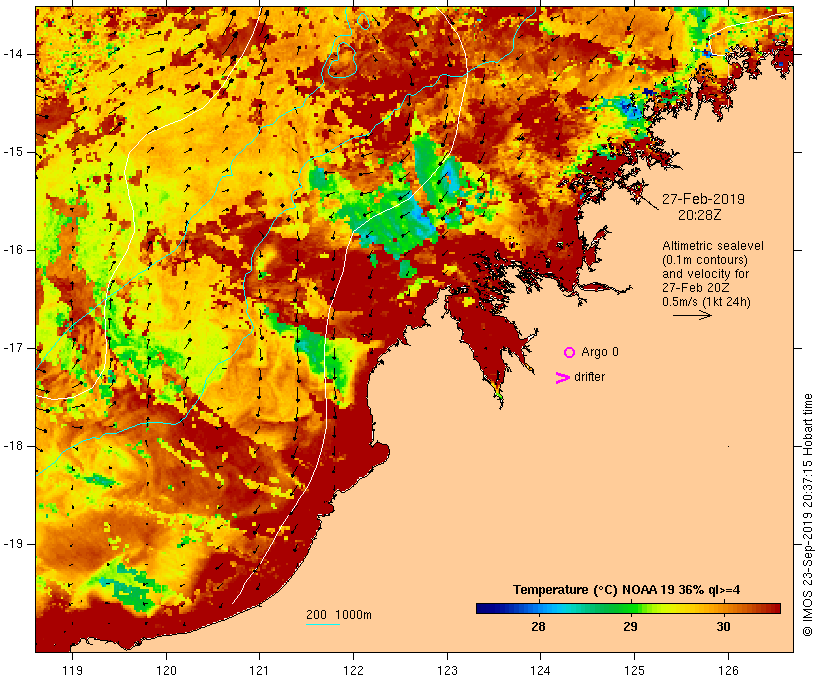This screenshot has height=680, width=820.
Task: Click the '125' longitude axis label
Action: pos(634,671)
